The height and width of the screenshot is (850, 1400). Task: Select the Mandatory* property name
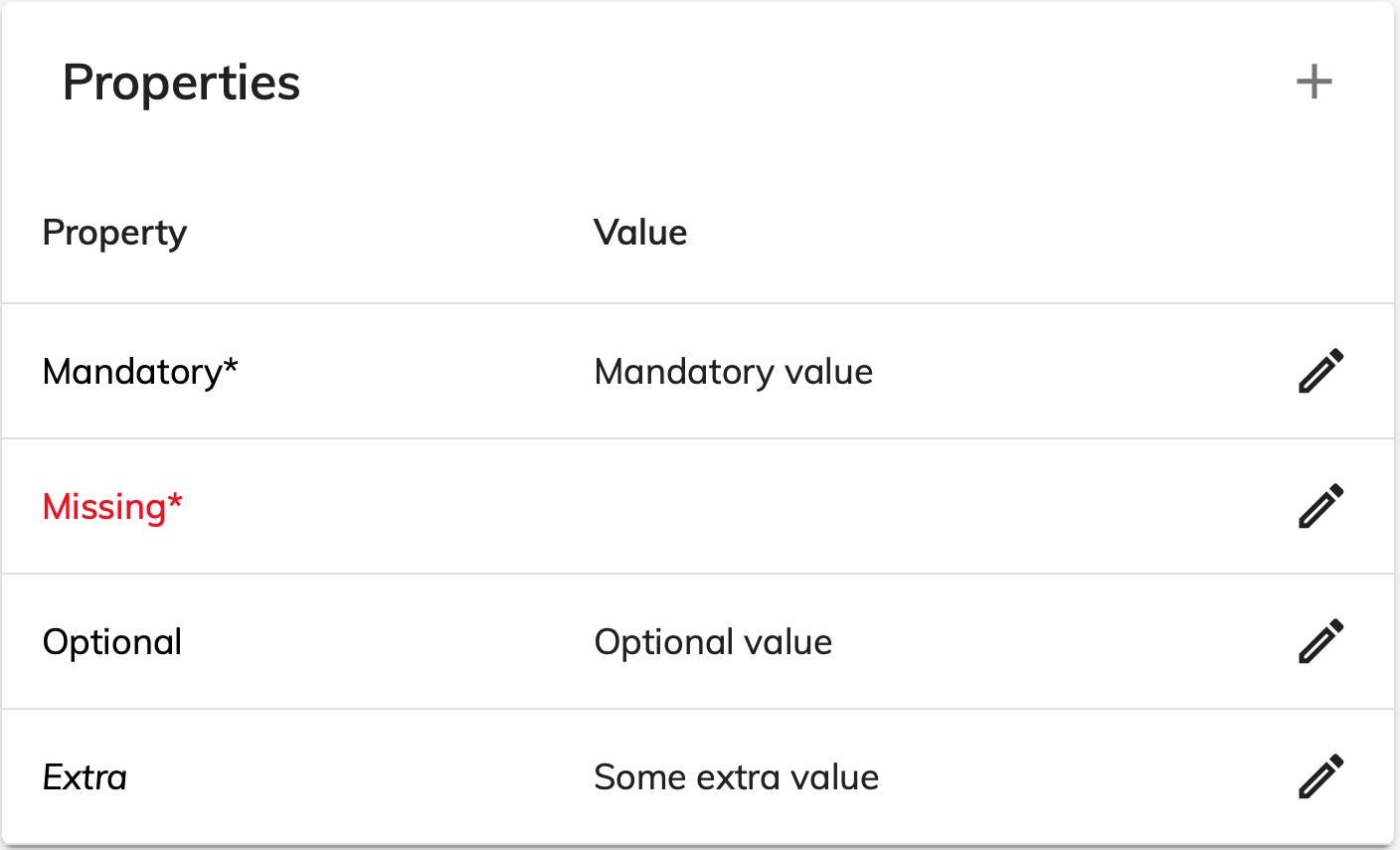pos(140,372)
